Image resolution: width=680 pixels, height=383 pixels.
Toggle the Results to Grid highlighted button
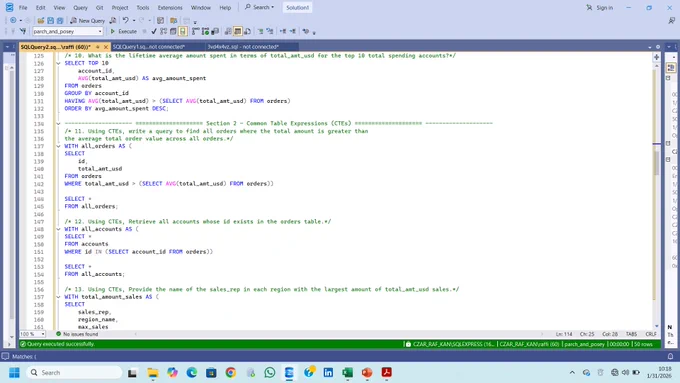(x=238, y=31)
